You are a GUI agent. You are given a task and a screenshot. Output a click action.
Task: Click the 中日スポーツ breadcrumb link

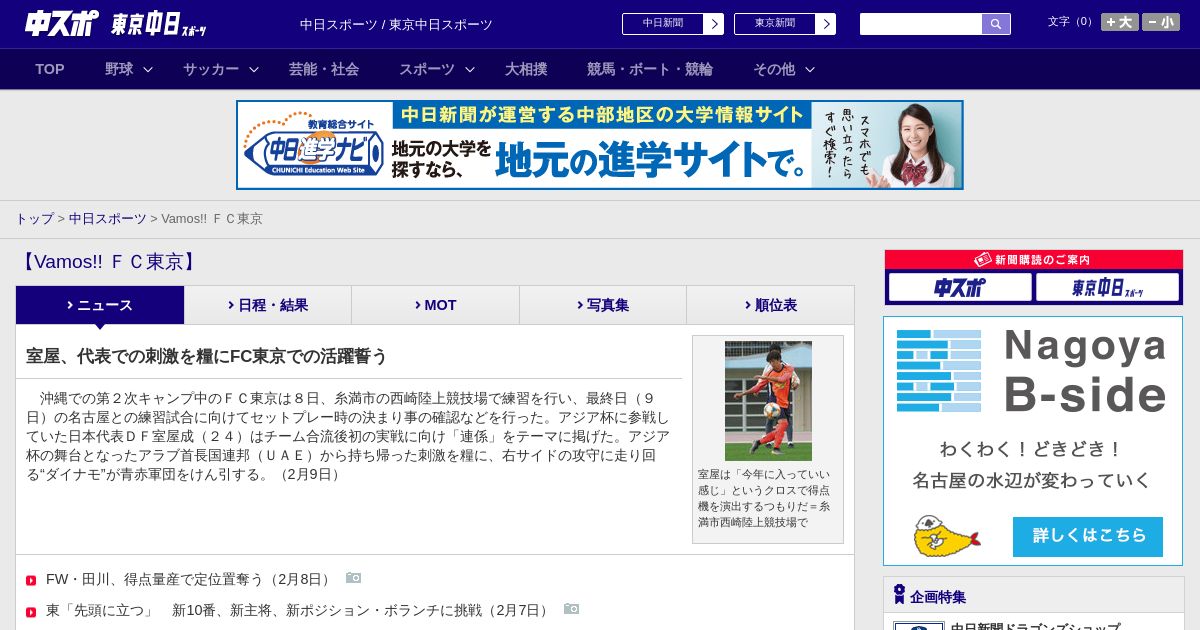point(108,219)
